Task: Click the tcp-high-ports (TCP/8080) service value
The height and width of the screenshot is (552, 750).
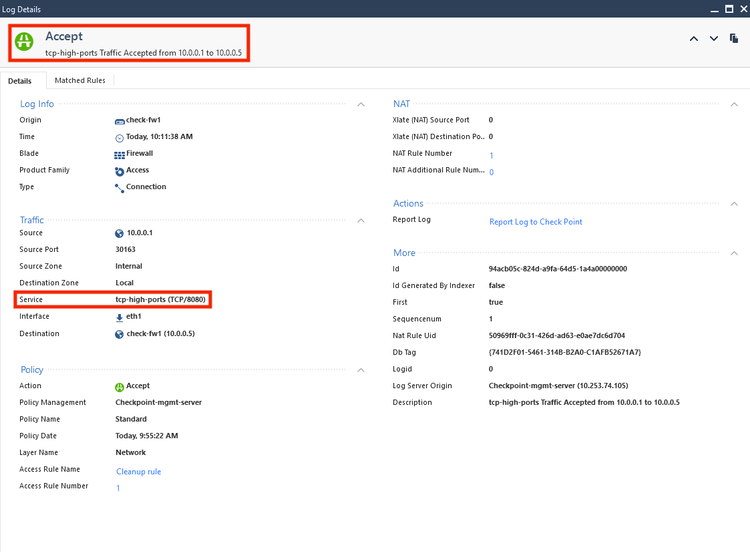Action: [x=161, y=300]
